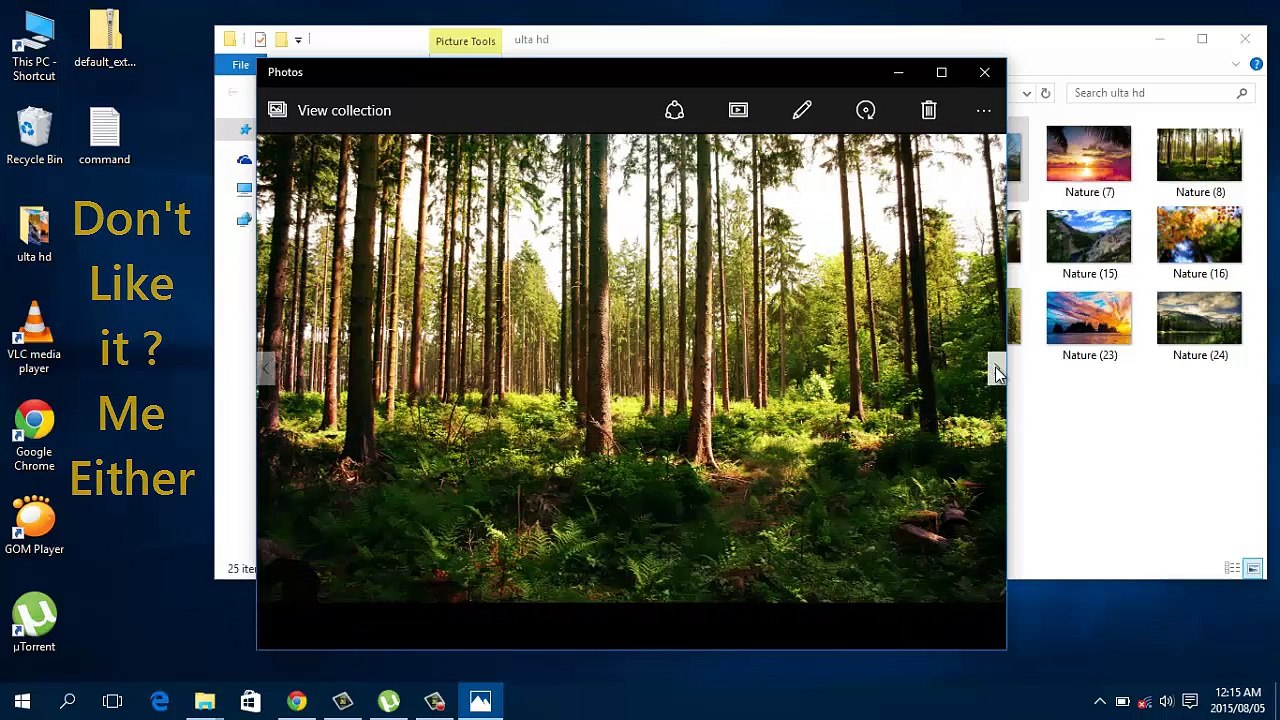
Task: Click the magnifier icon in Explorer search box
Action: click(1242, 93)
